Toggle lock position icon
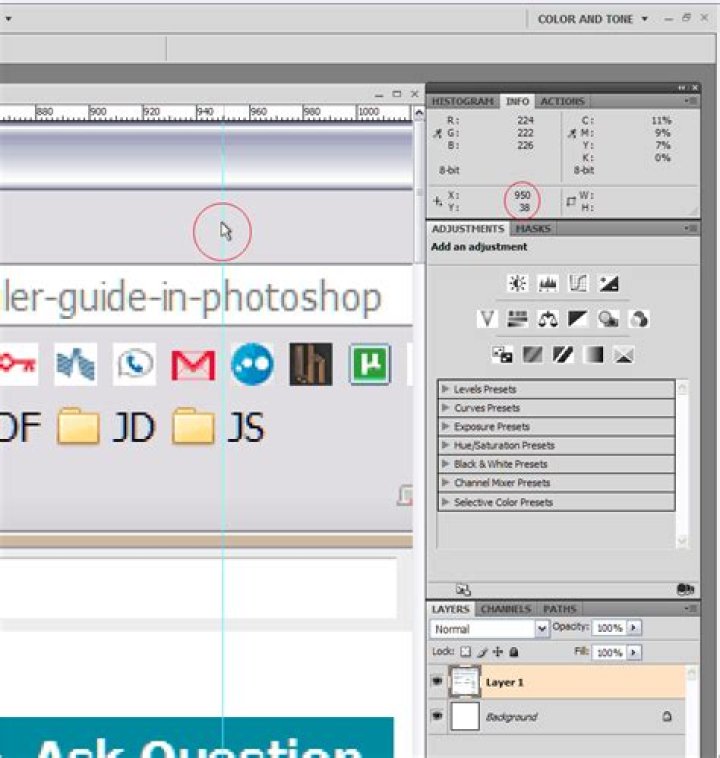Image resolution: width=720 pixels, height=758 pixels. coord(498,652)
